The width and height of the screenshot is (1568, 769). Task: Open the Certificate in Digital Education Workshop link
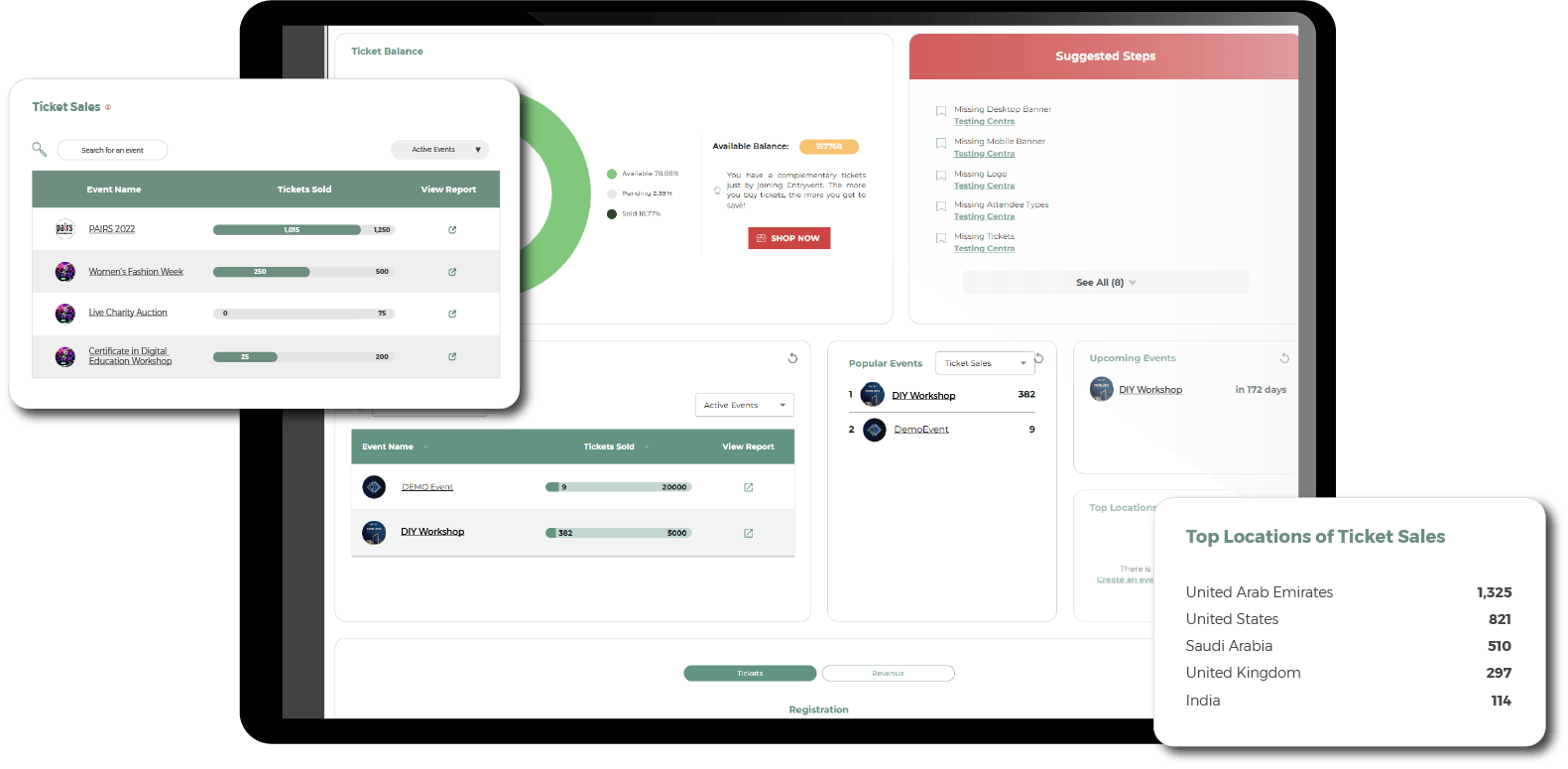130,356
